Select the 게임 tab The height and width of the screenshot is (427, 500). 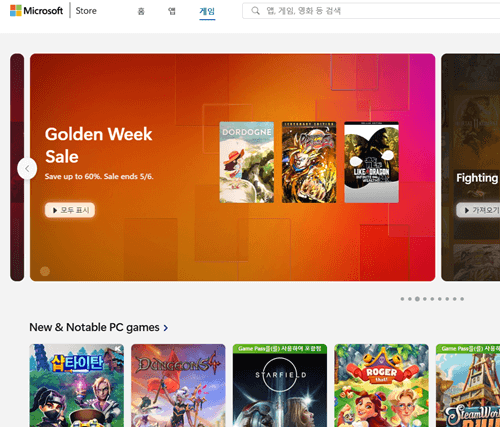coord(207,11)
